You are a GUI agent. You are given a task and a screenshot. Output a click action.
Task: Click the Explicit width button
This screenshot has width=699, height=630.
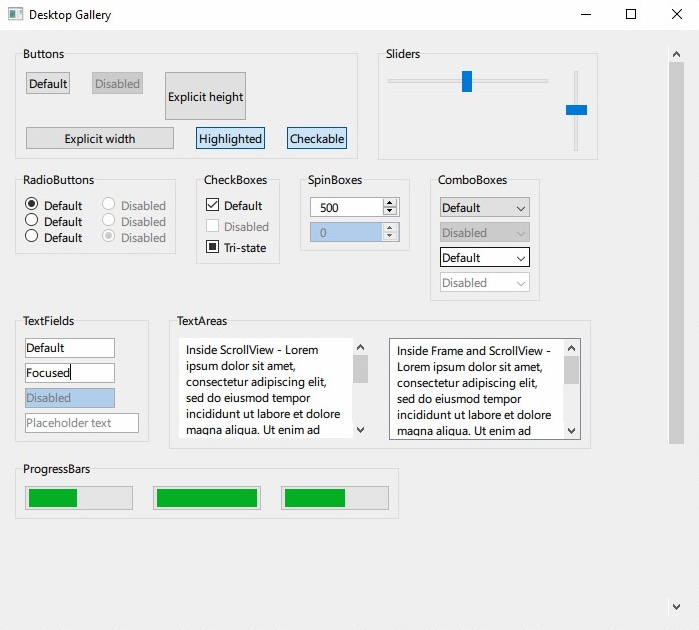tap(100, 139)
